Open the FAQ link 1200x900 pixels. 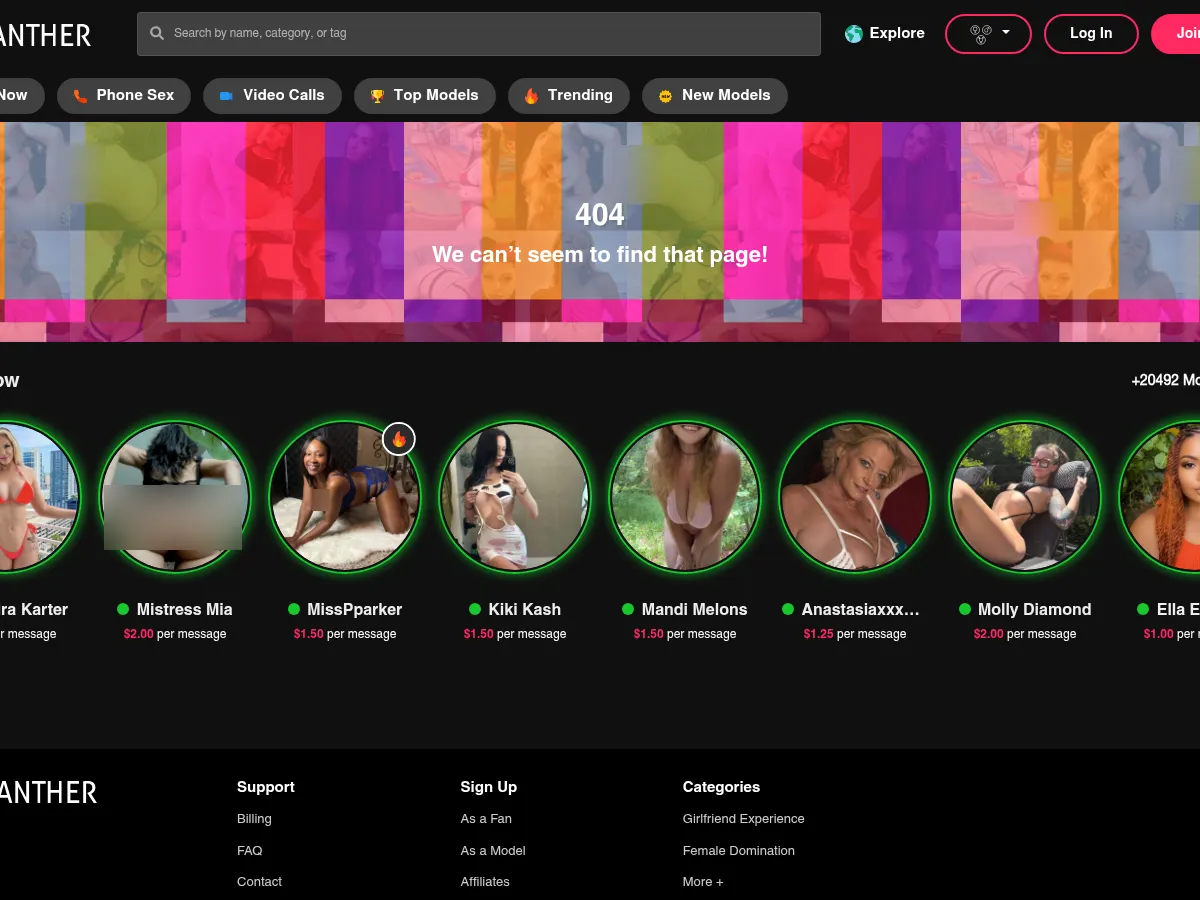pos(250,850)
